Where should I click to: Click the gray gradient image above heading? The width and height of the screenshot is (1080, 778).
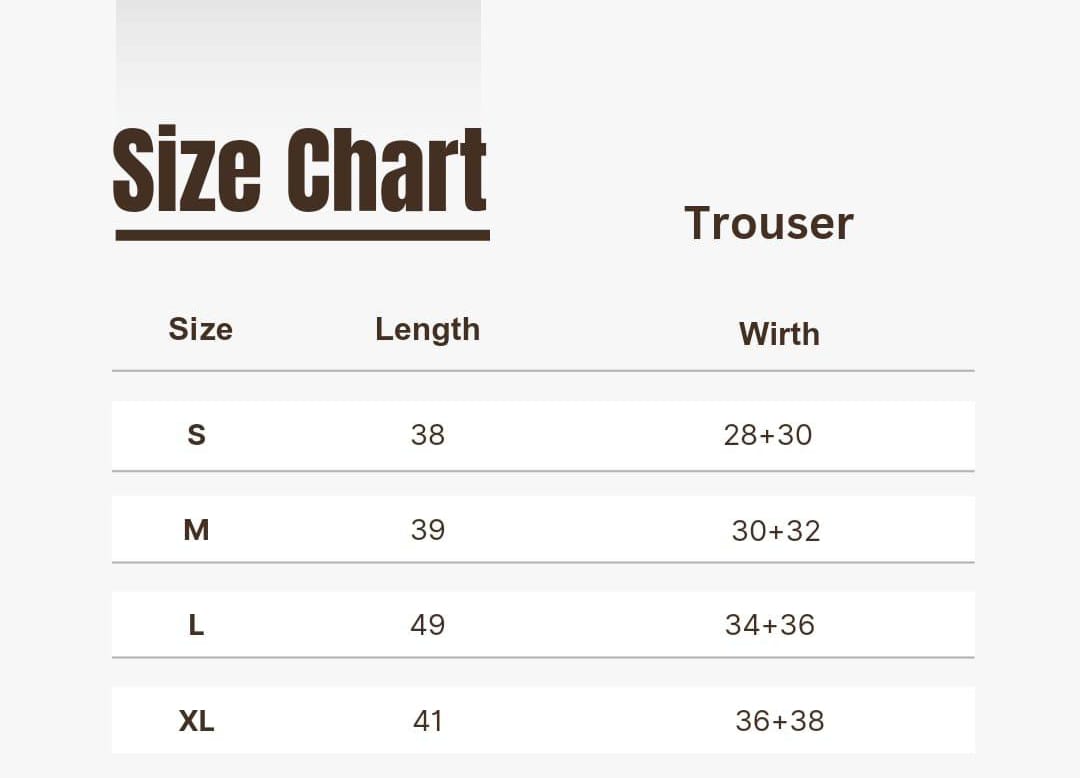(298, 59)
